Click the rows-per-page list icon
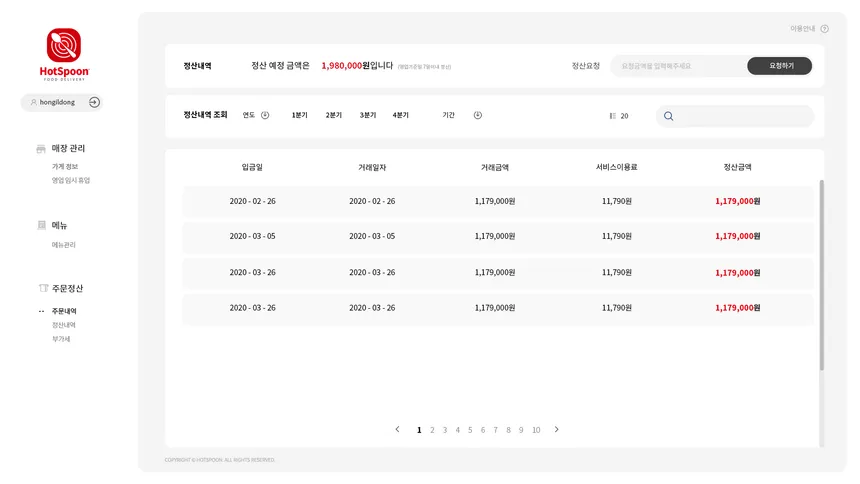The width and height of the screenshot is (860, 484). coord(613,116)
